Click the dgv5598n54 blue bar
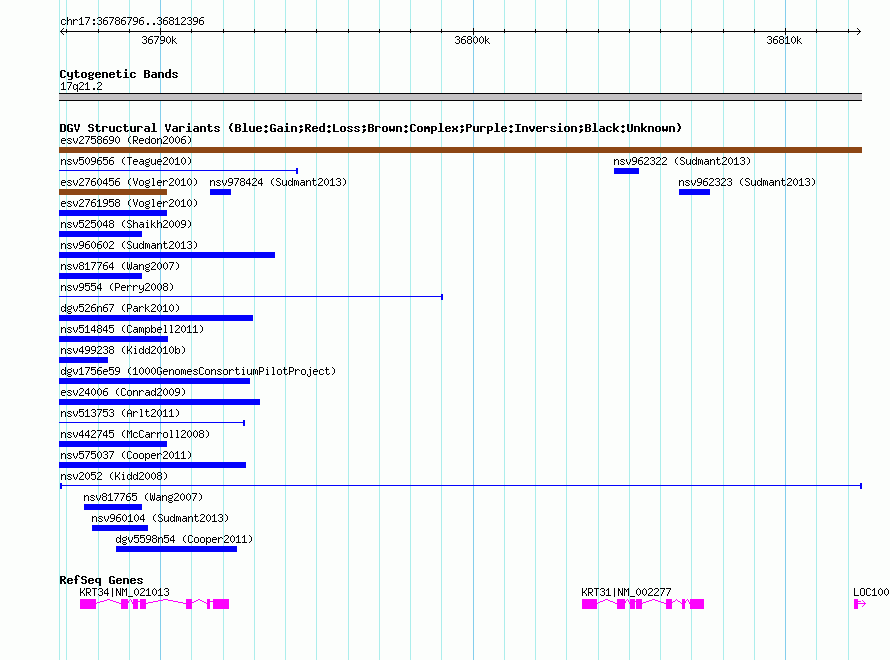The height and width of the screenshot is (660, 890). [177, 549]
